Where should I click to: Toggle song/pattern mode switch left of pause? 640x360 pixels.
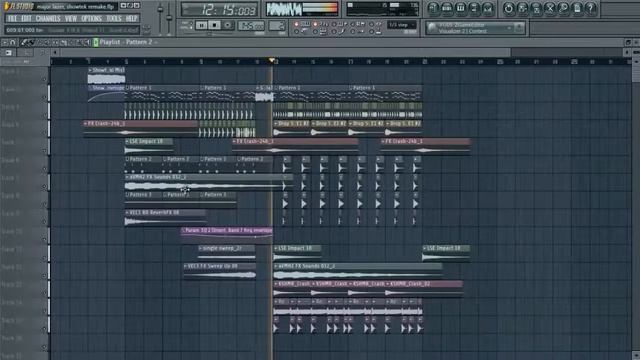(x=186, y=25)
